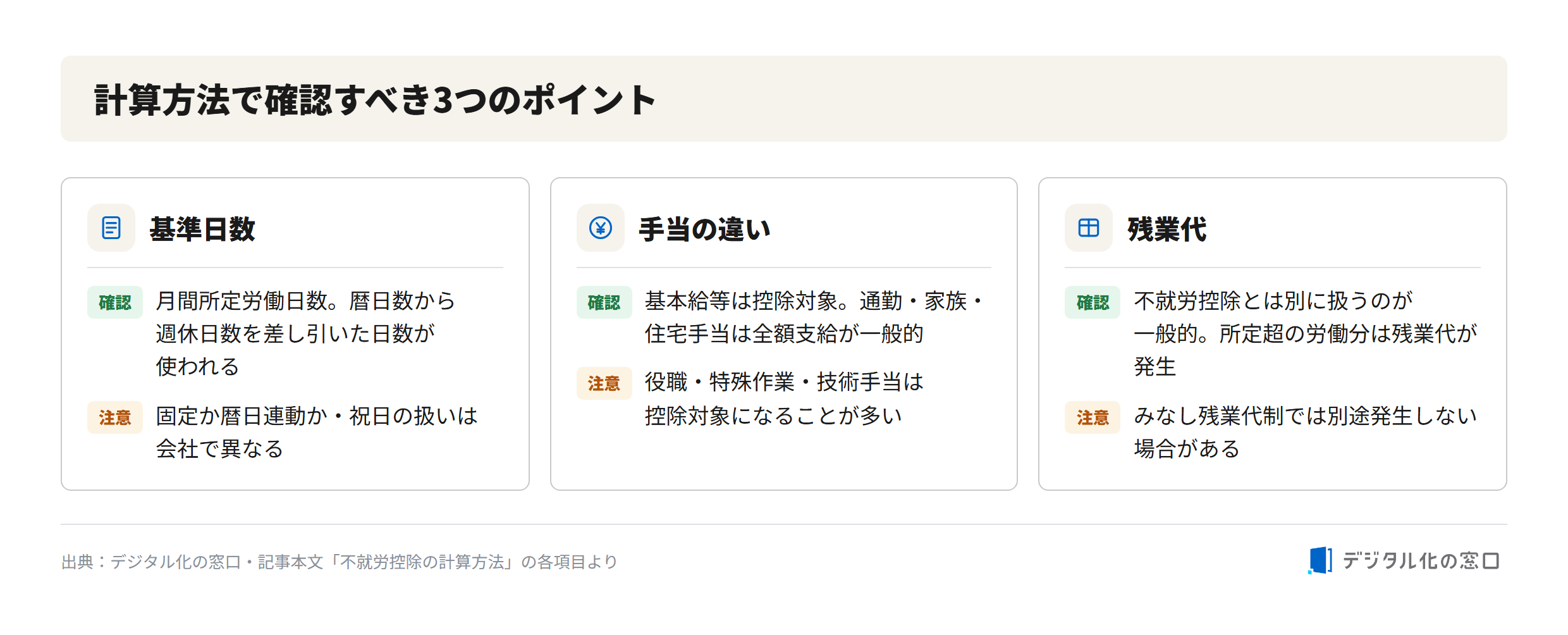The height and width of the screenshot is (635, 1568).
Task: Select the 基準日数 card heading
Action: tap(202, 229)
